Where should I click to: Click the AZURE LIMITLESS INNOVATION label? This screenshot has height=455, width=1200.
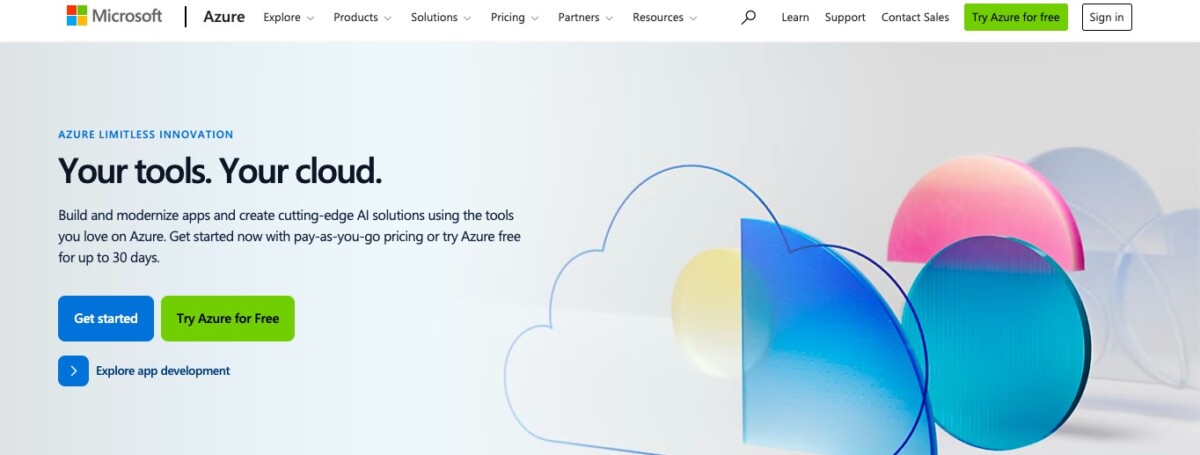[x=146, y=134]
